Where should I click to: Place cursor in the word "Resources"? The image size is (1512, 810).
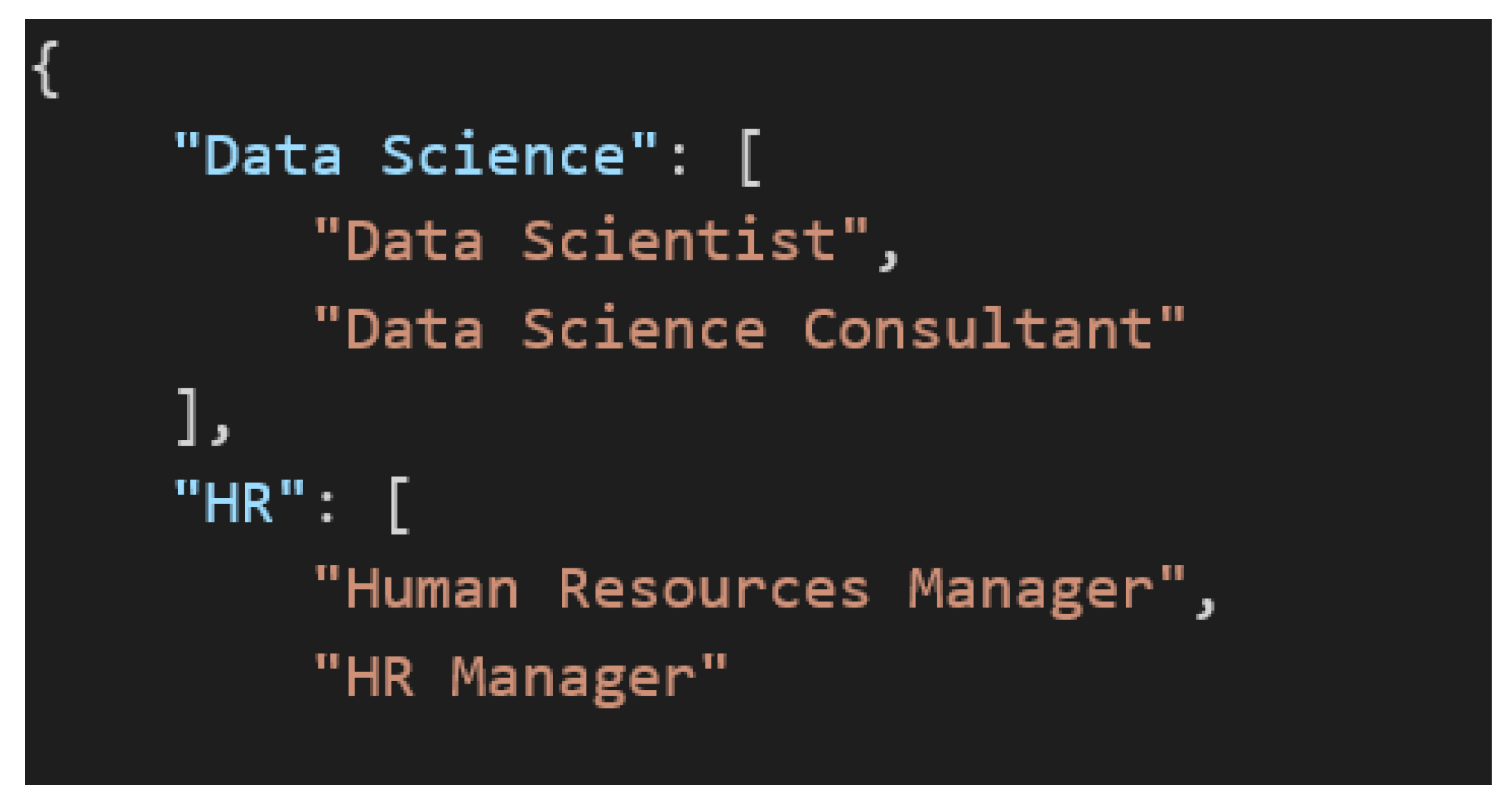(713, 589)
